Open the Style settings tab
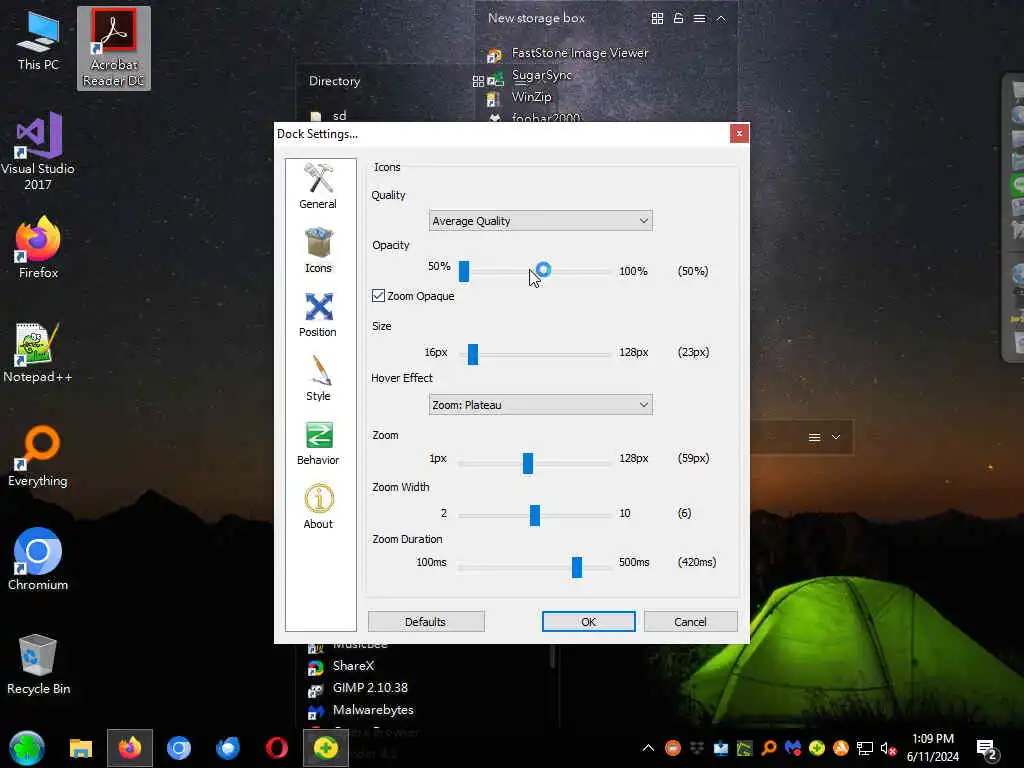Image resolution: width=1024 pixels, height=768 pixels. pos(318,378)
